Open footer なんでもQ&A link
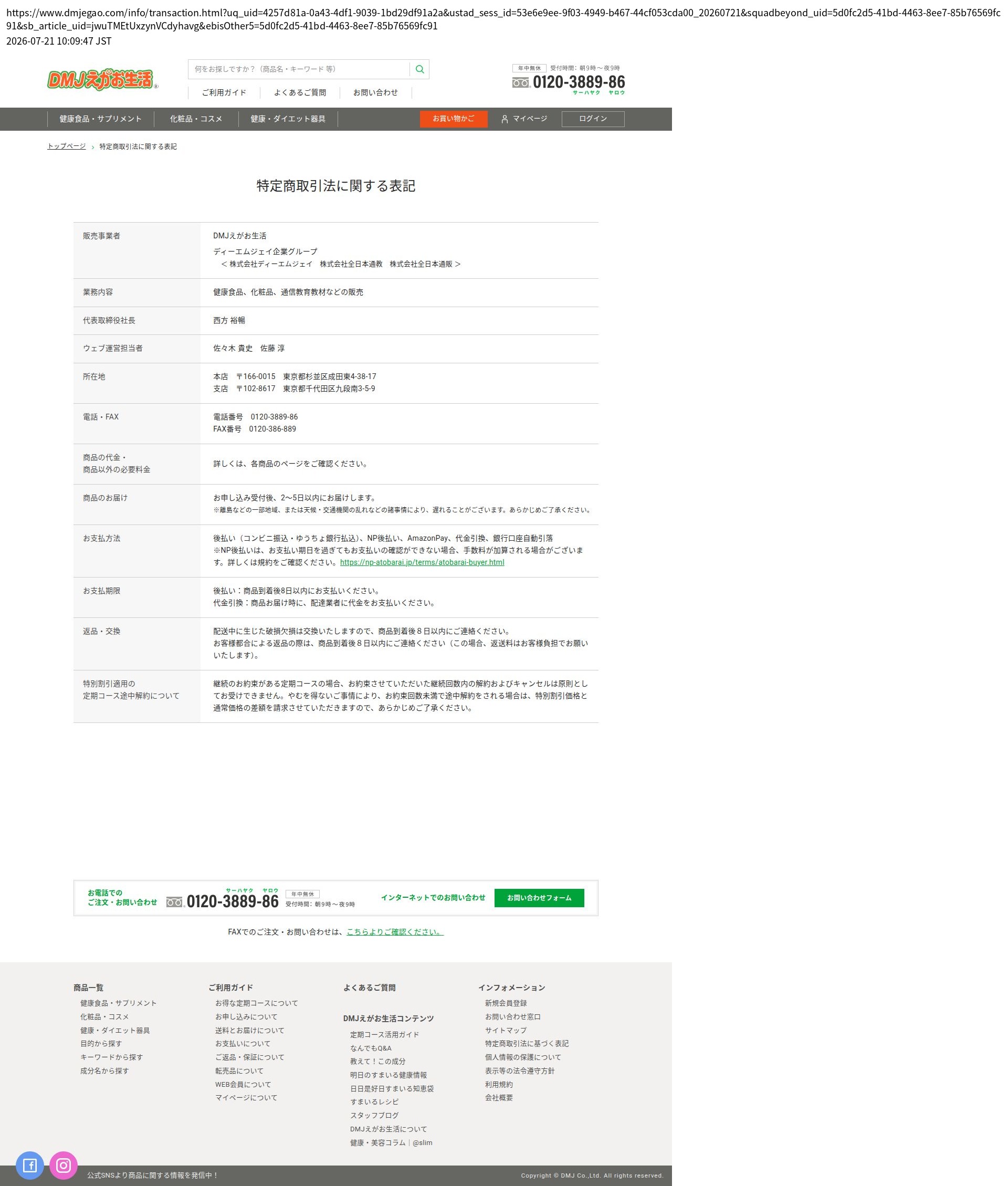This screenshot has width=1008, height=1186. [x=371, y=1048]
